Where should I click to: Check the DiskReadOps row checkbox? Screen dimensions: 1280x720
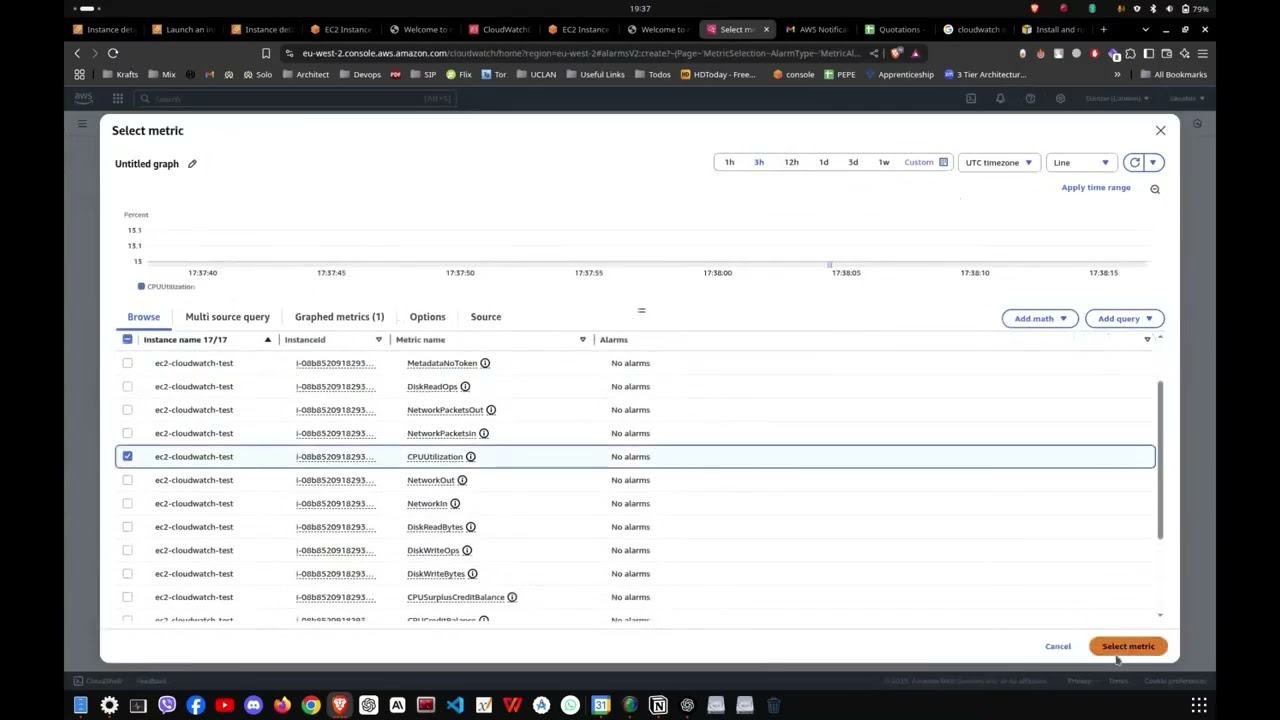click(x=127, y=386)
